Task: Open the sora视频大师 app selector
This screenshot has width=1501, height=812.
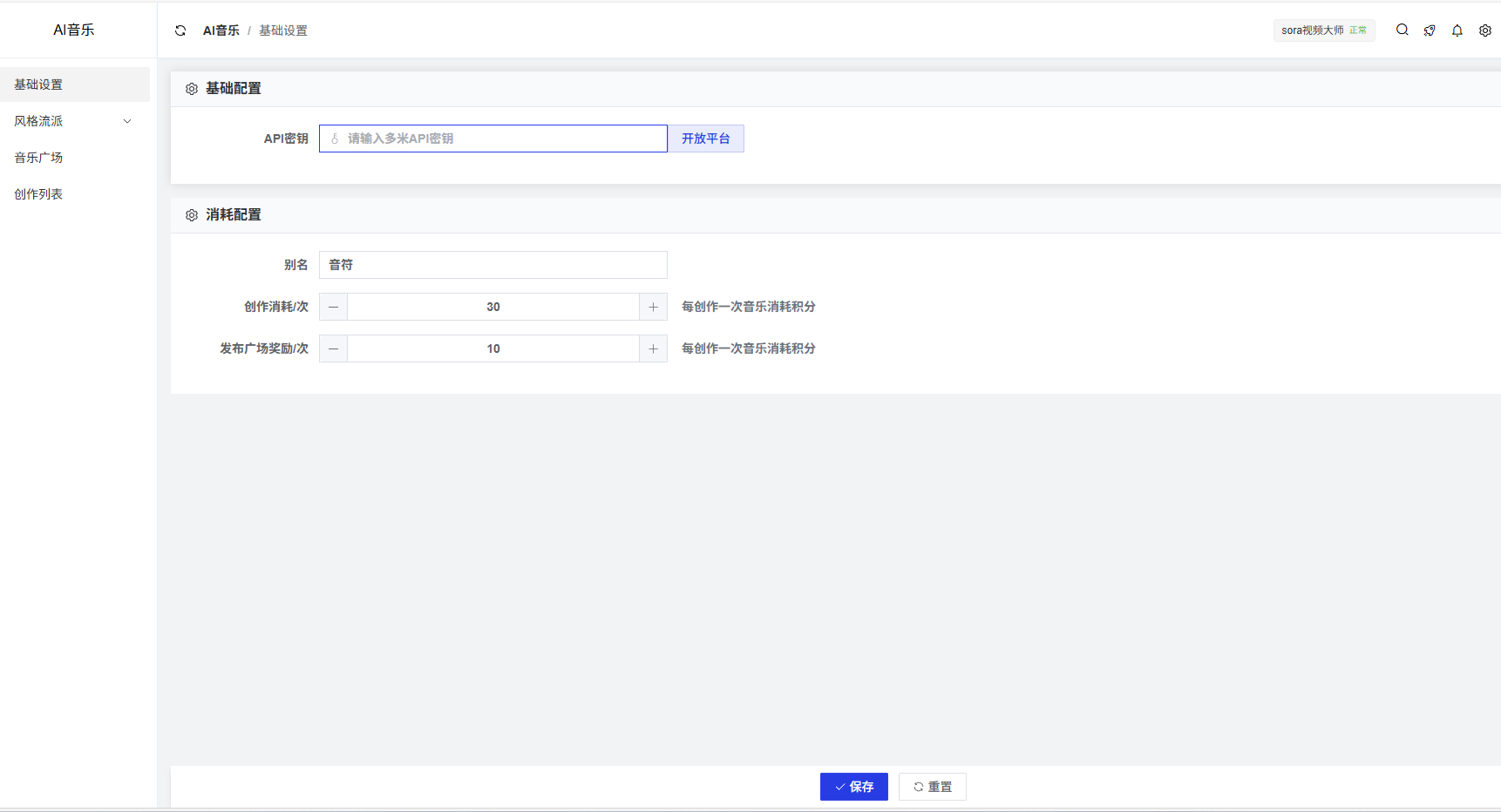Action: (1323, 30)
